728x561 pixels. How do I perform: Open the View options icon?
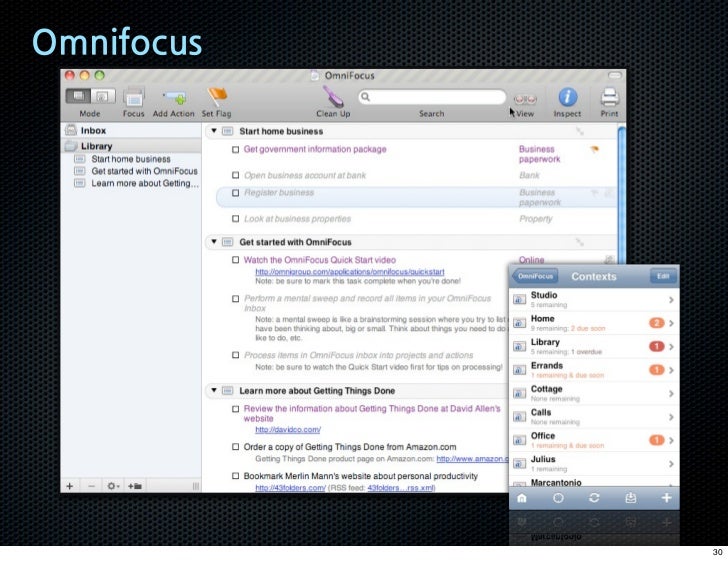pyautogui.click(x=525, y=99)
